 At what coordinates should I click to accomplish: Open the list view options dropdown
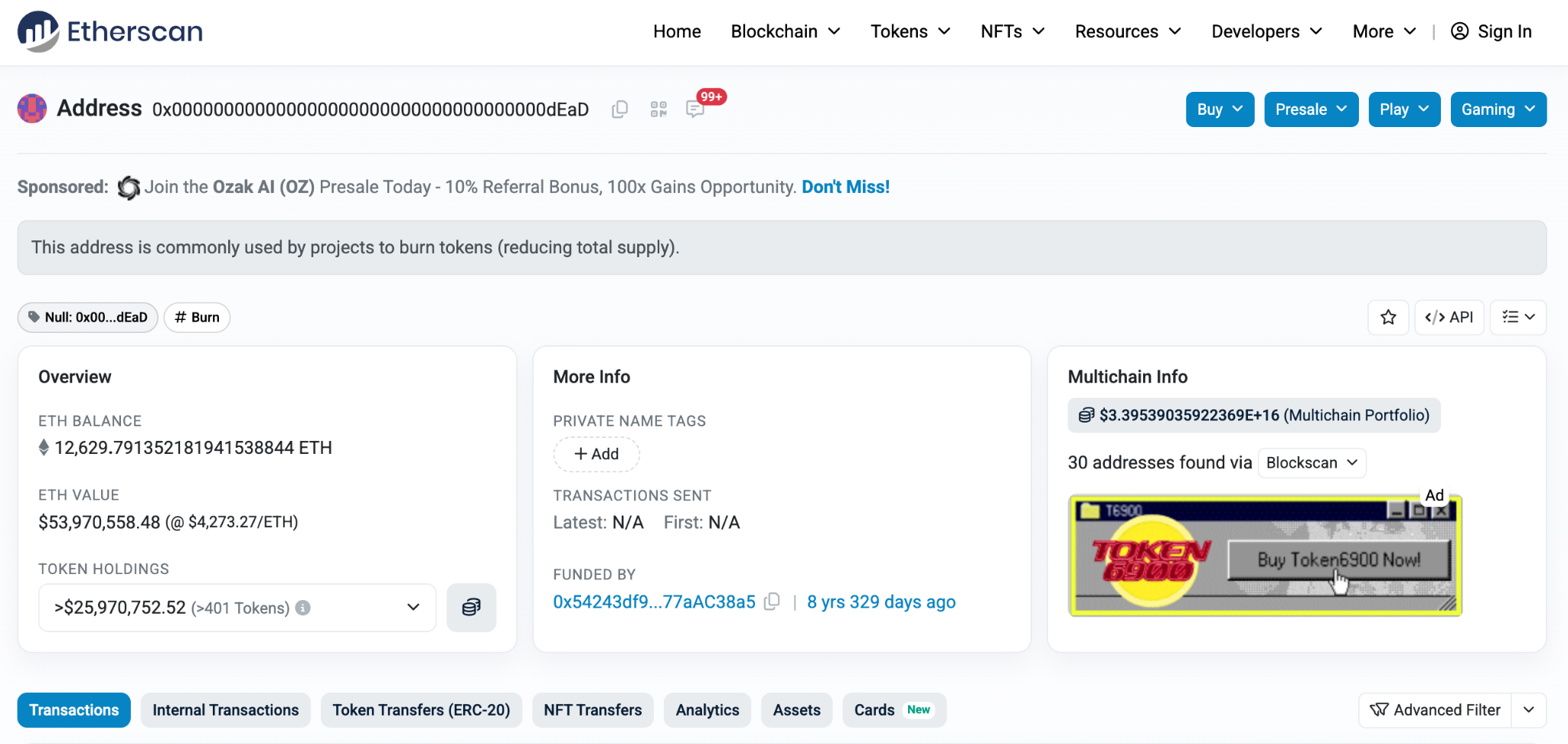click(x=1517, y=317)
